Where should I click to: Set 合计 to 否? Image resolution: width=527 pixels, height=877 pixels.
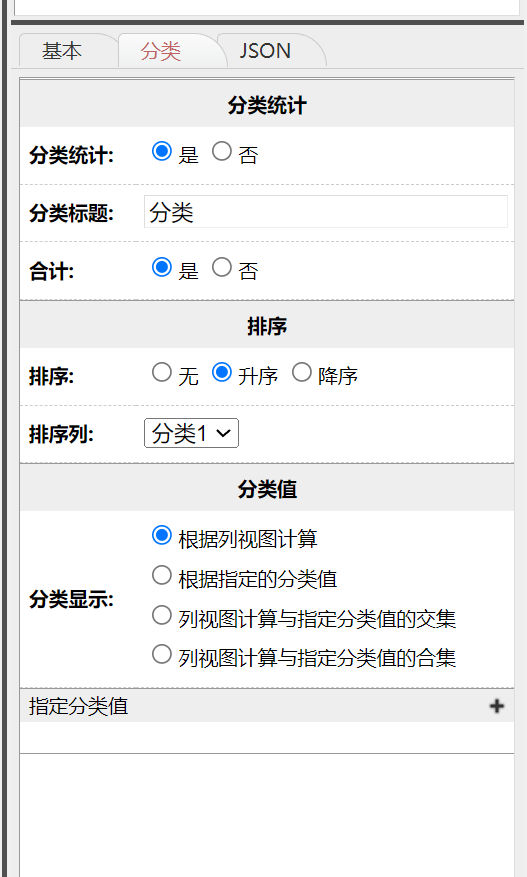click(x=222, y=267)
